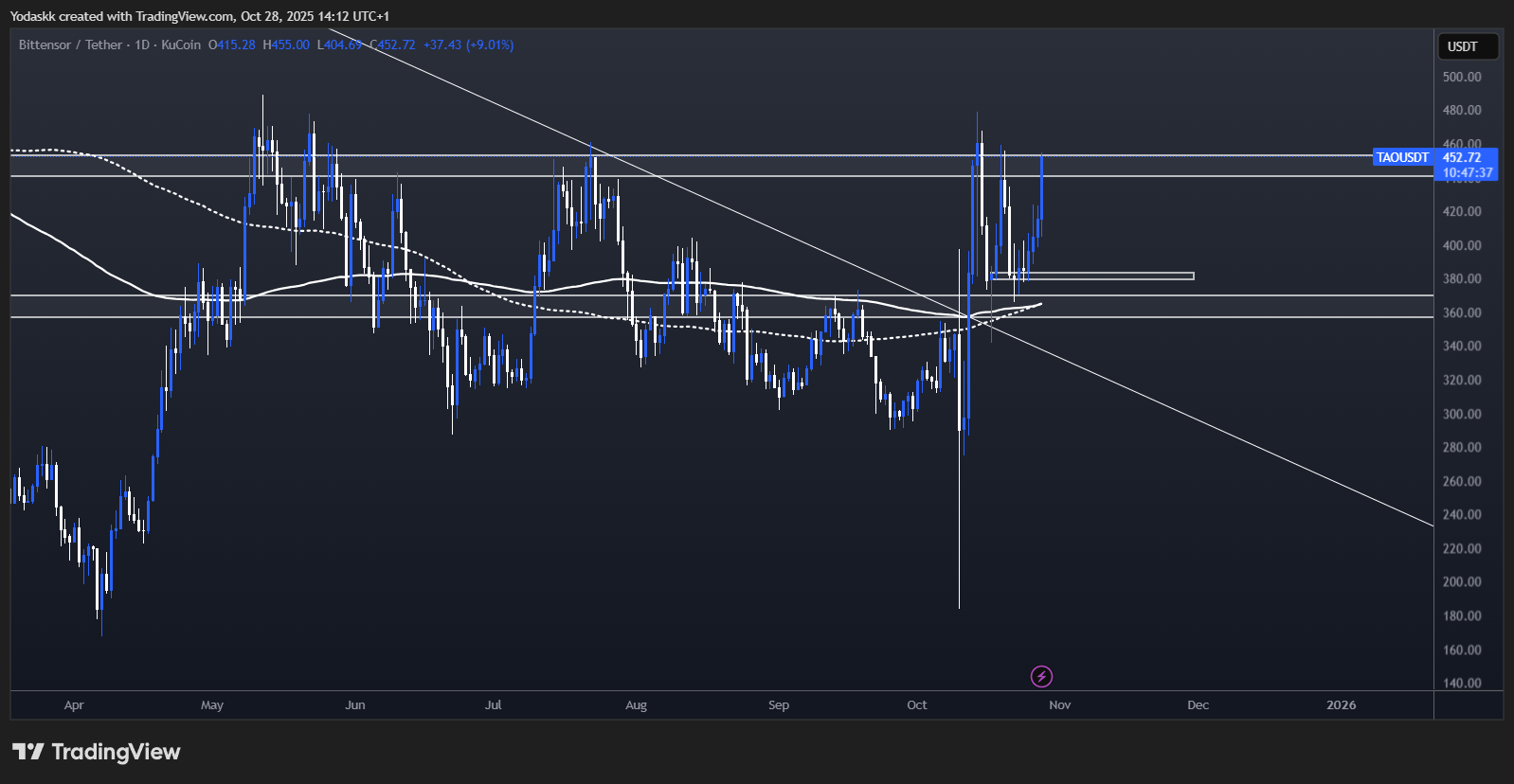Viewport: 1514px width, 784px height.
Task: Click the KuCoin exchange name in legend
Action: 181,45
